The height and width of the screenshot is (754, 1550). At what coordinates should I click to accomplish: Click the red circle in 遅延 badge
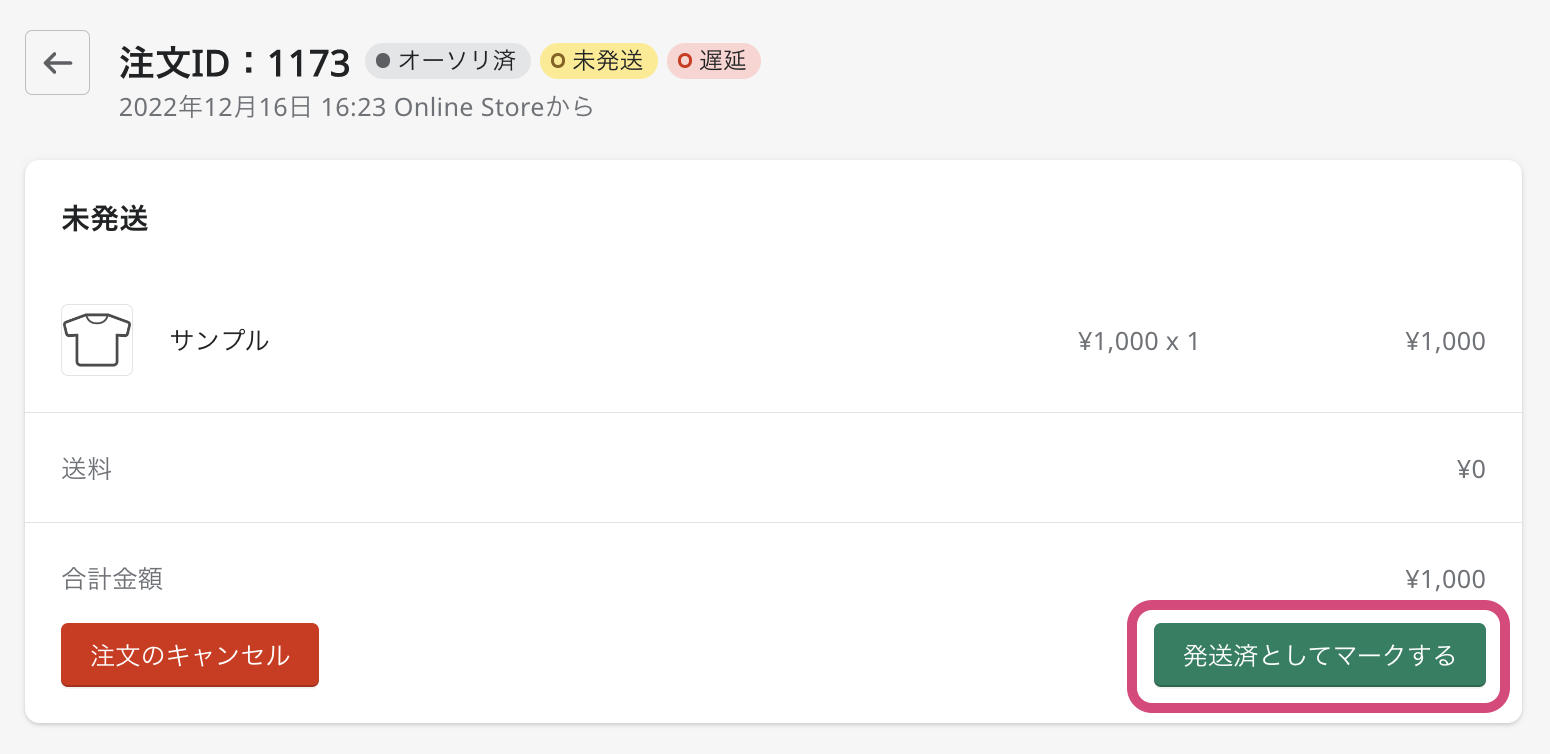(x=685, y=61)
